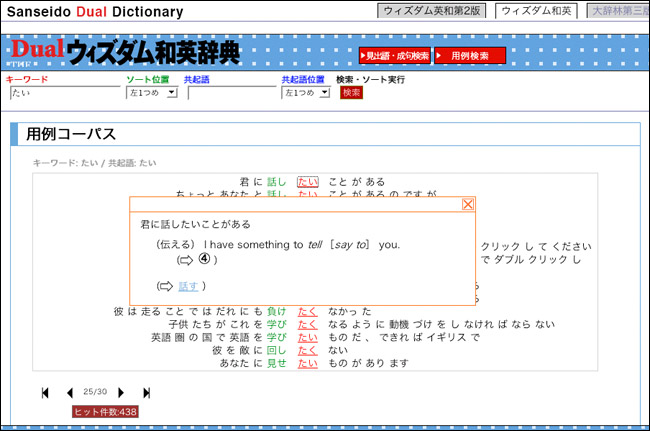
Task: Focus the 共起語 input field
Action: [x=232, y=93]
